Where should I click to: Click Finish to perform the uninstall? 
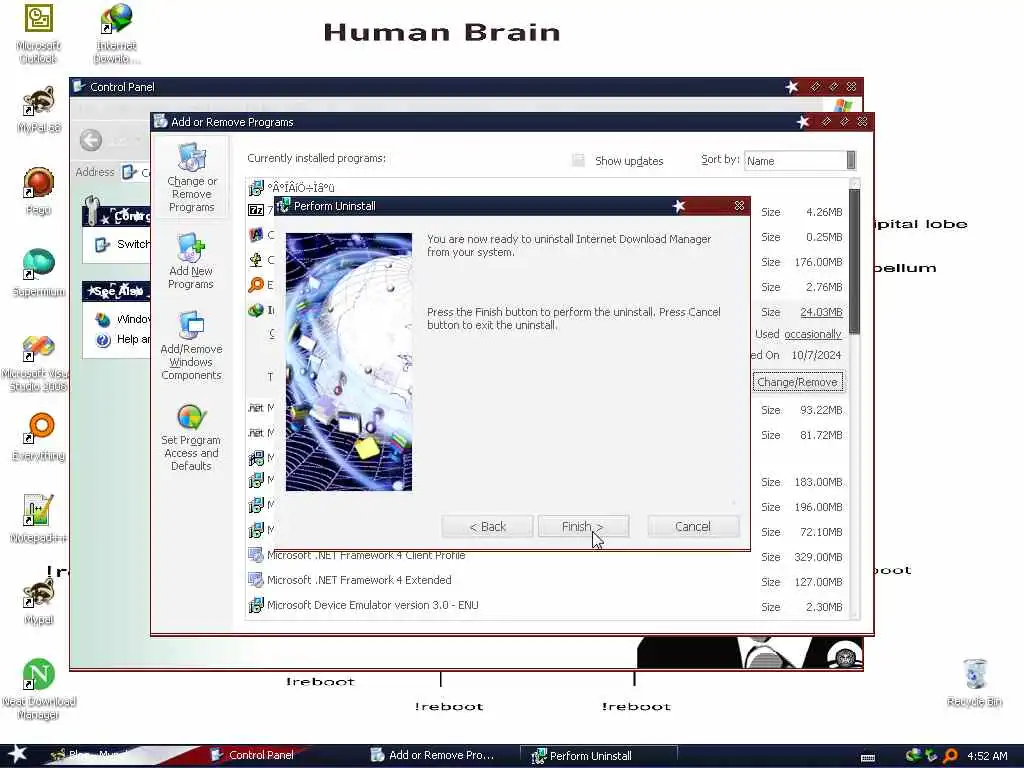coord(583,526)
